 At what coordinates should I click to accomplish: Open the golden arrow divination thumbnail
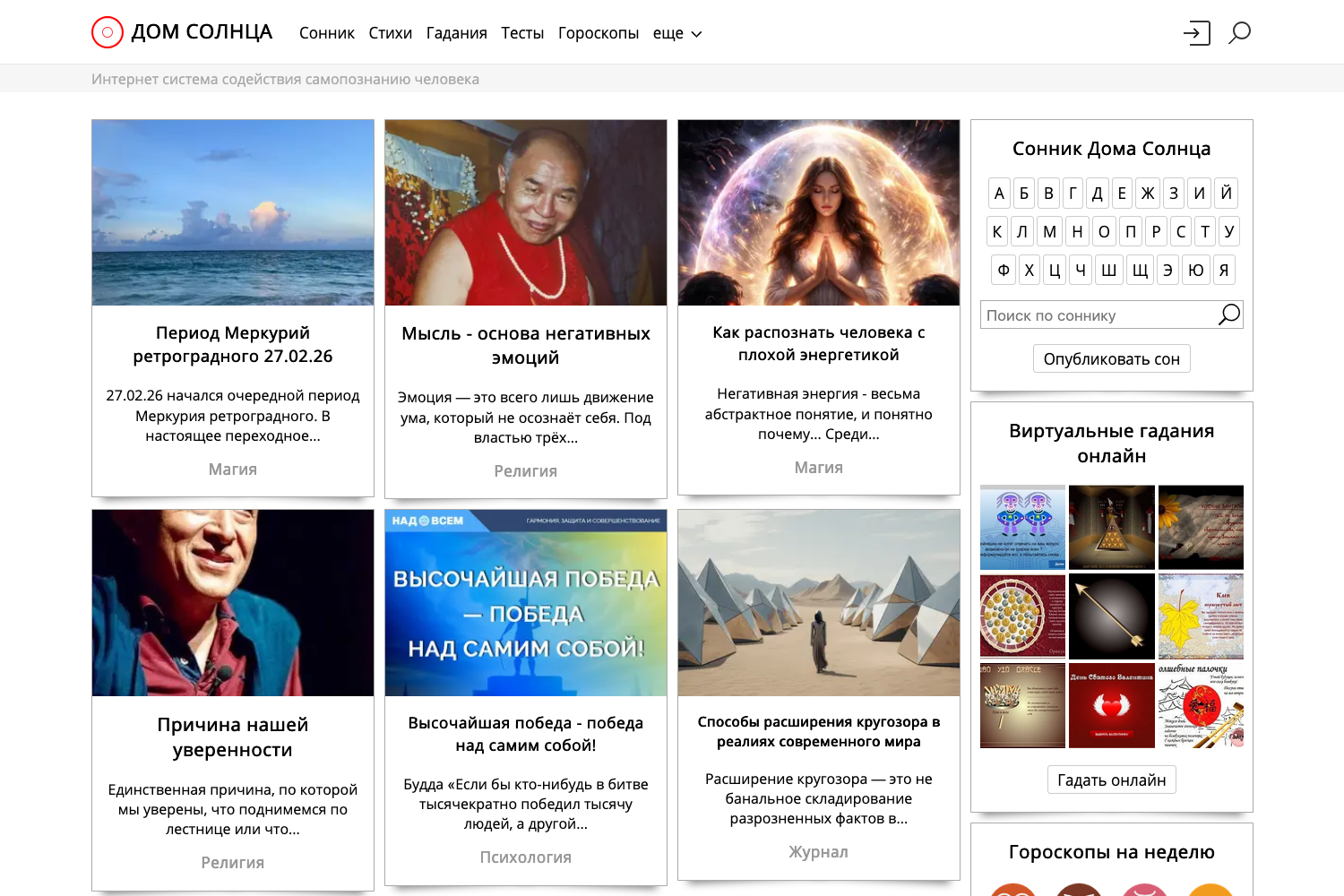pyautogui.click(x=1112, y=616)
